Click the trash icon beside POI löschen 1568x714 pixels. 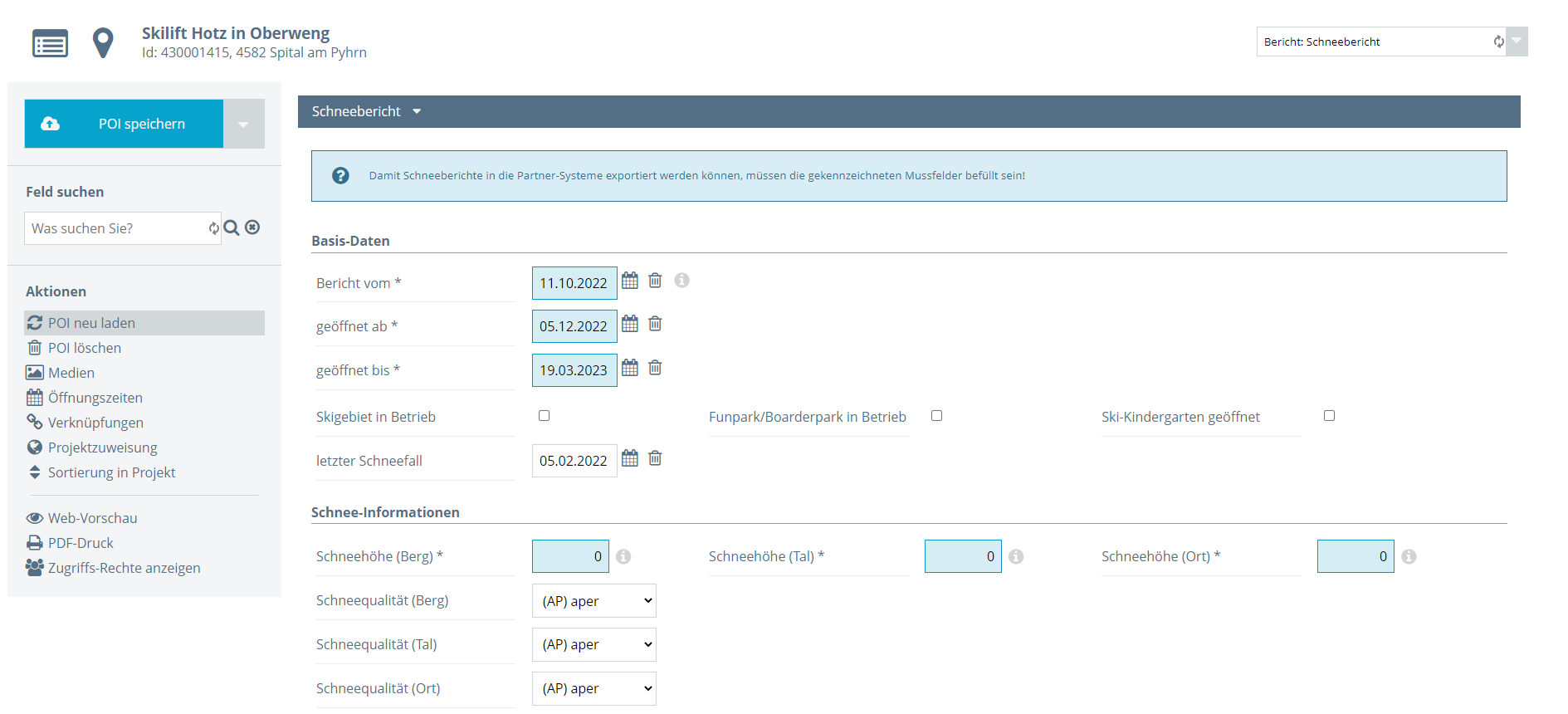tap(35, 348)
